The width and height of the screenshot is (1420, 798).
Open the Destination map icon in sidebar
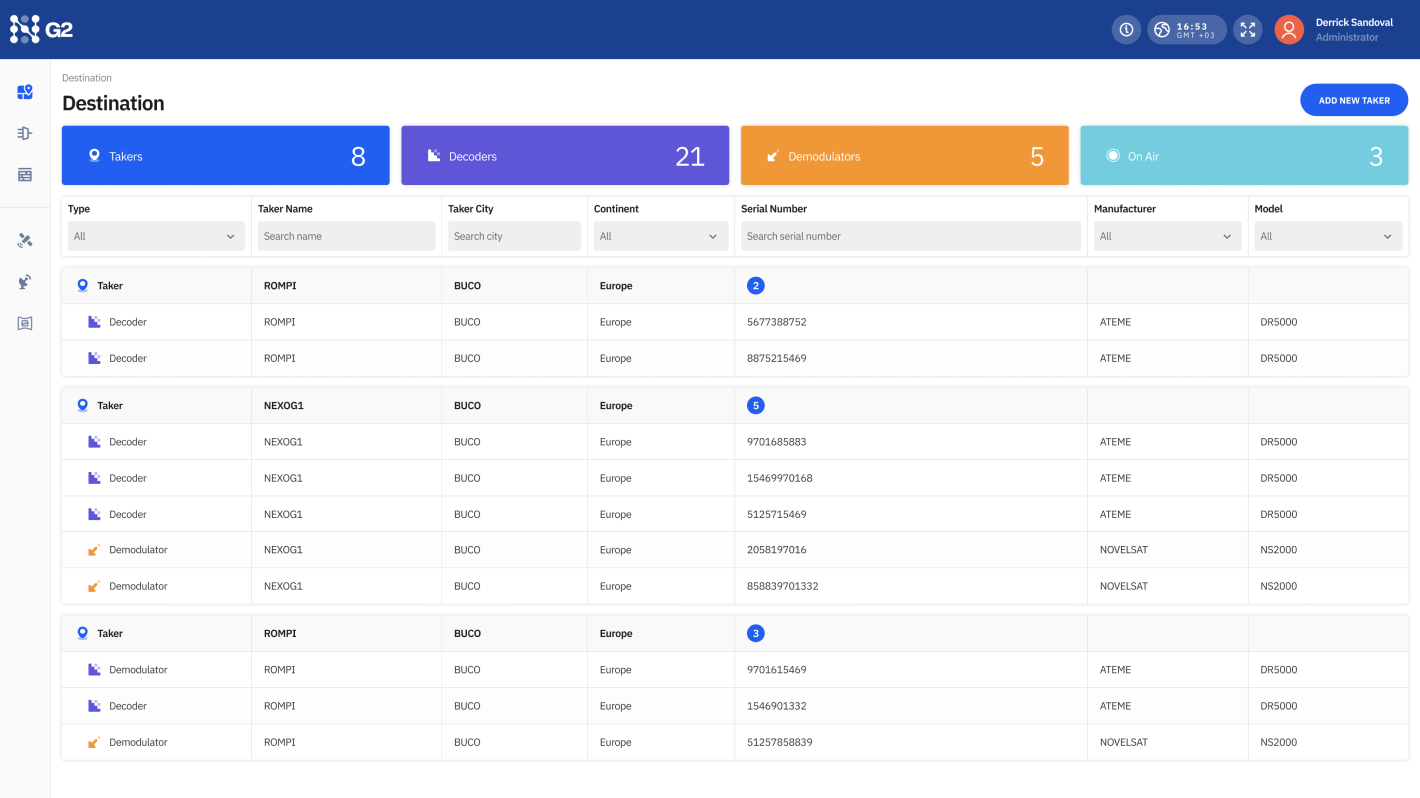(25, 92)
